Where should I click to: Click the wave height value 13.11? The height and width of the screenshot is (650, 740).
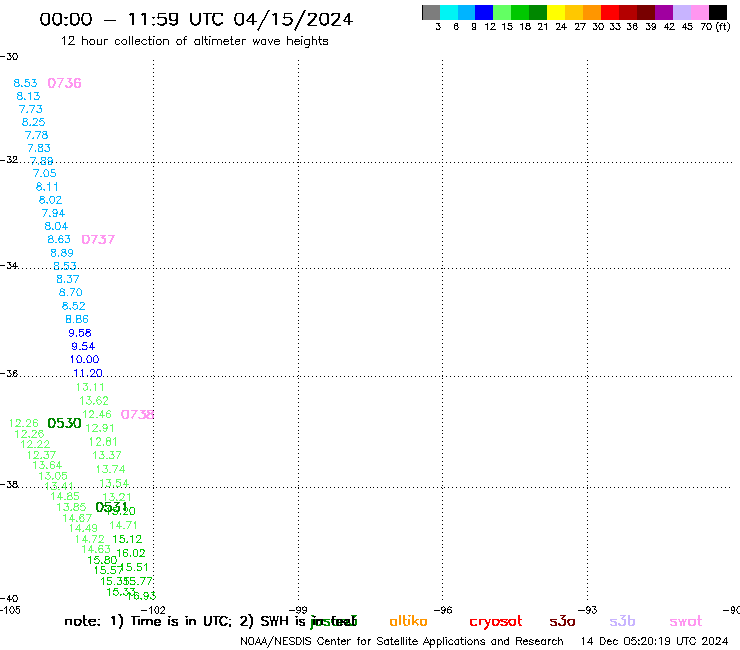(90, 387)
